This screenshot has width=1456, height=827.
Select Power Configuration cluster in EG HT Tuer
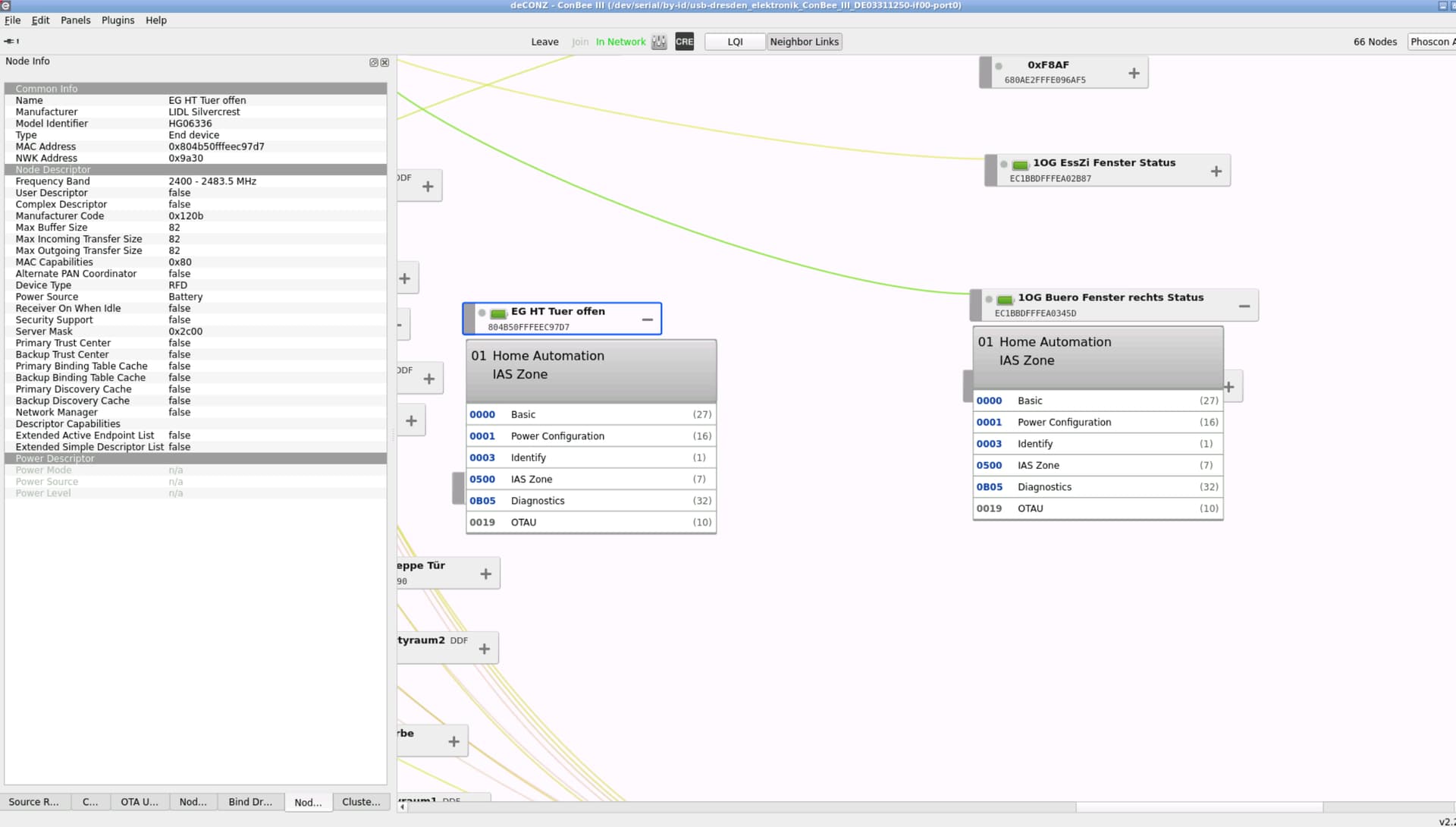click(x=591, y=436)
